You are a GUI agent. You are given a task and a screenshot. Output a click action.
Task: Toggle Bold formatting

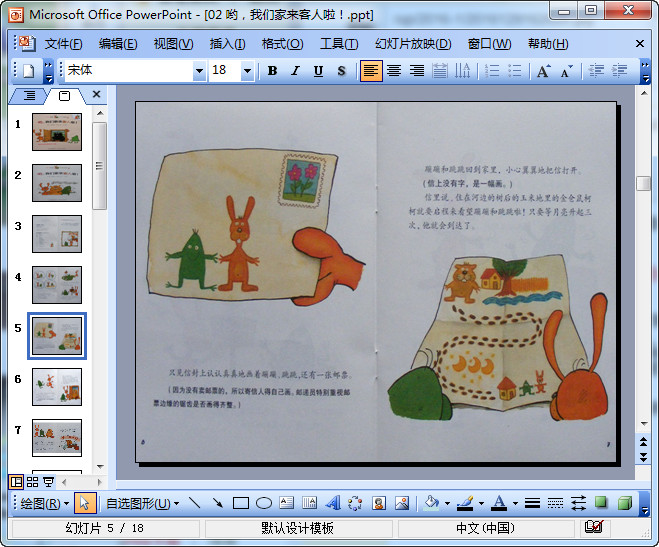272,71
